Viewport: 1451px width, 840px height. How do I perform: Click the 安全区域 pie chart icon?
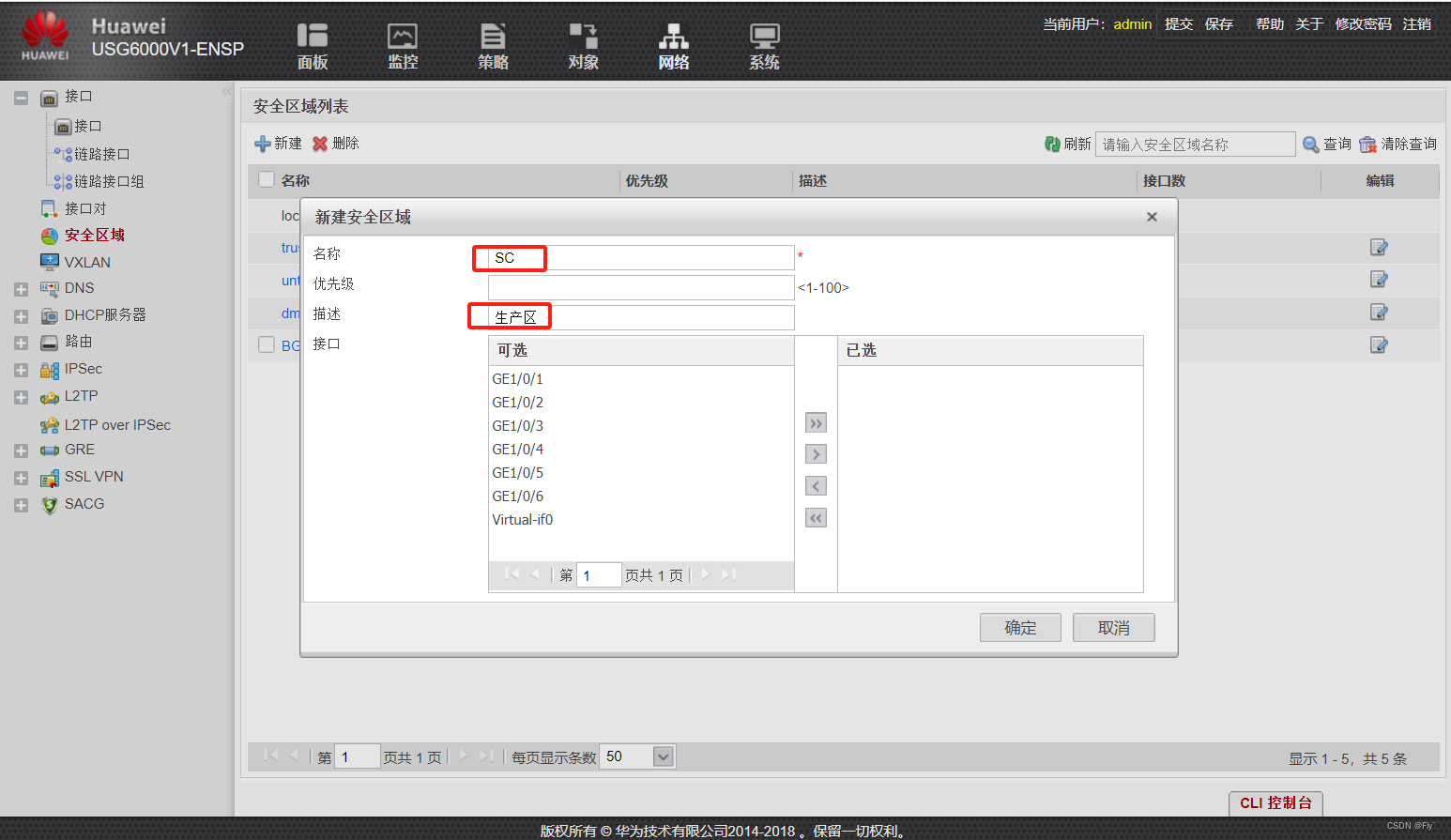pos(50,236)
